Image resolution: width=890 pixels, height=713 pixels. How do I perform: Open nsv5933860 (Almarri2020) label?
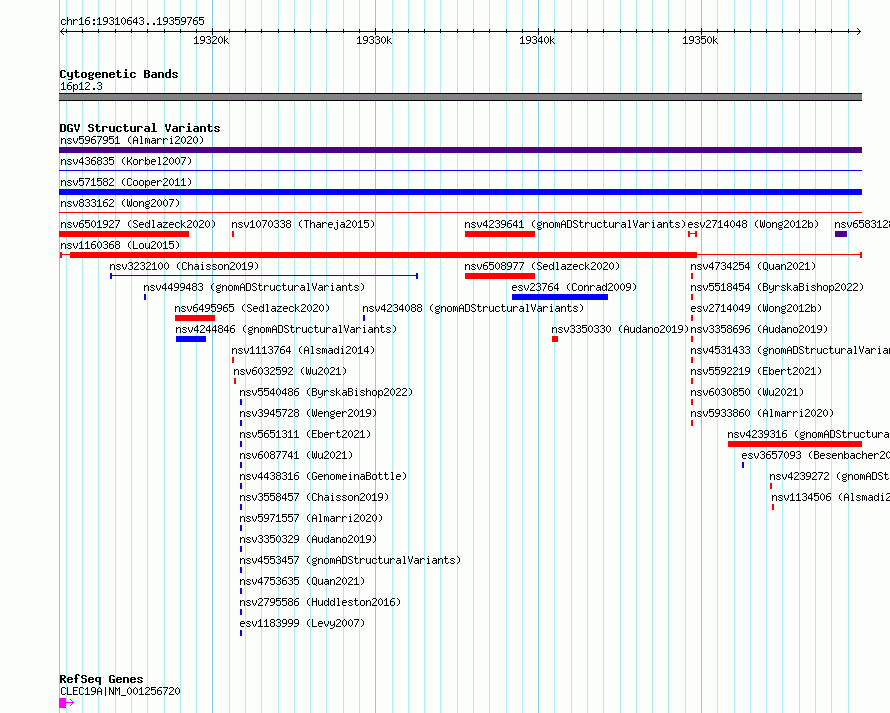[762, 413]
